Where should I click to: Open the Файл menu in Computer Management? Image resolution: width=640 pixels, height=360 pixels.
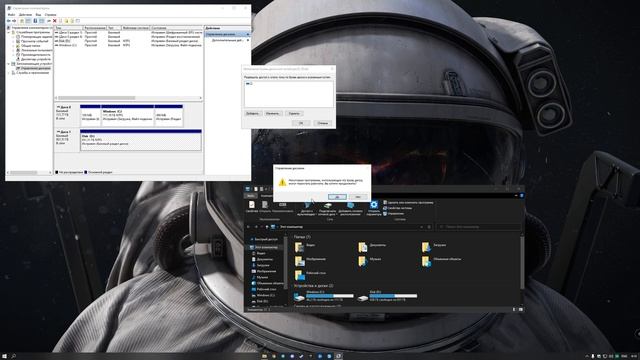coord(11,14)
